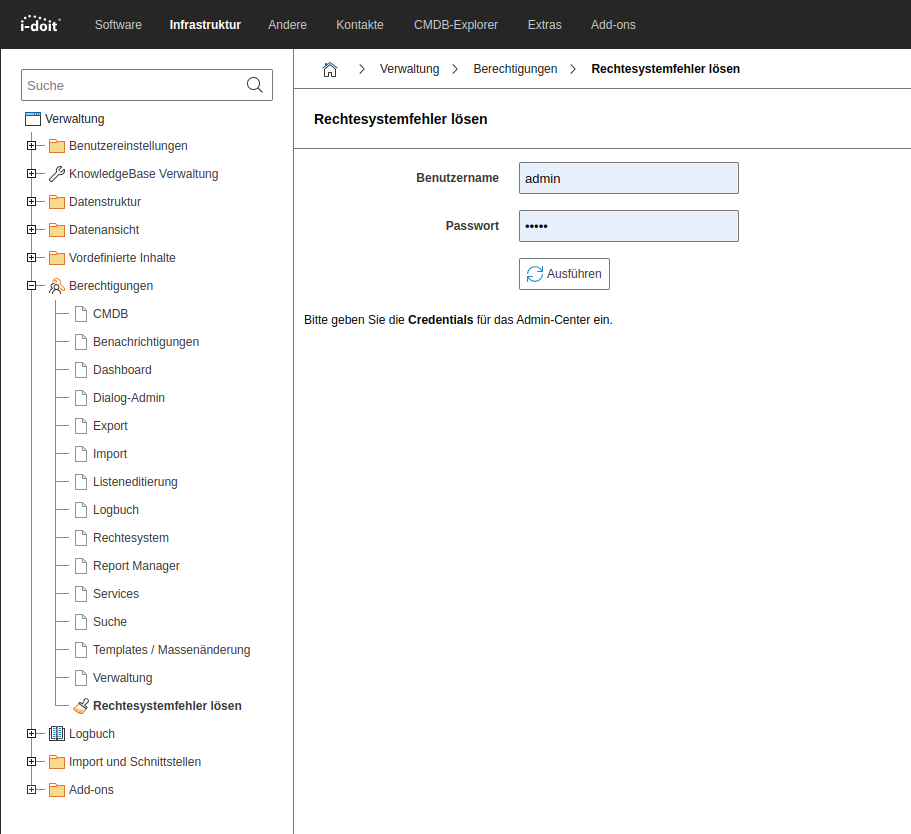911x834 pixels.
Task: Click the Verwaltung root window icon
Action: (33, 119)
